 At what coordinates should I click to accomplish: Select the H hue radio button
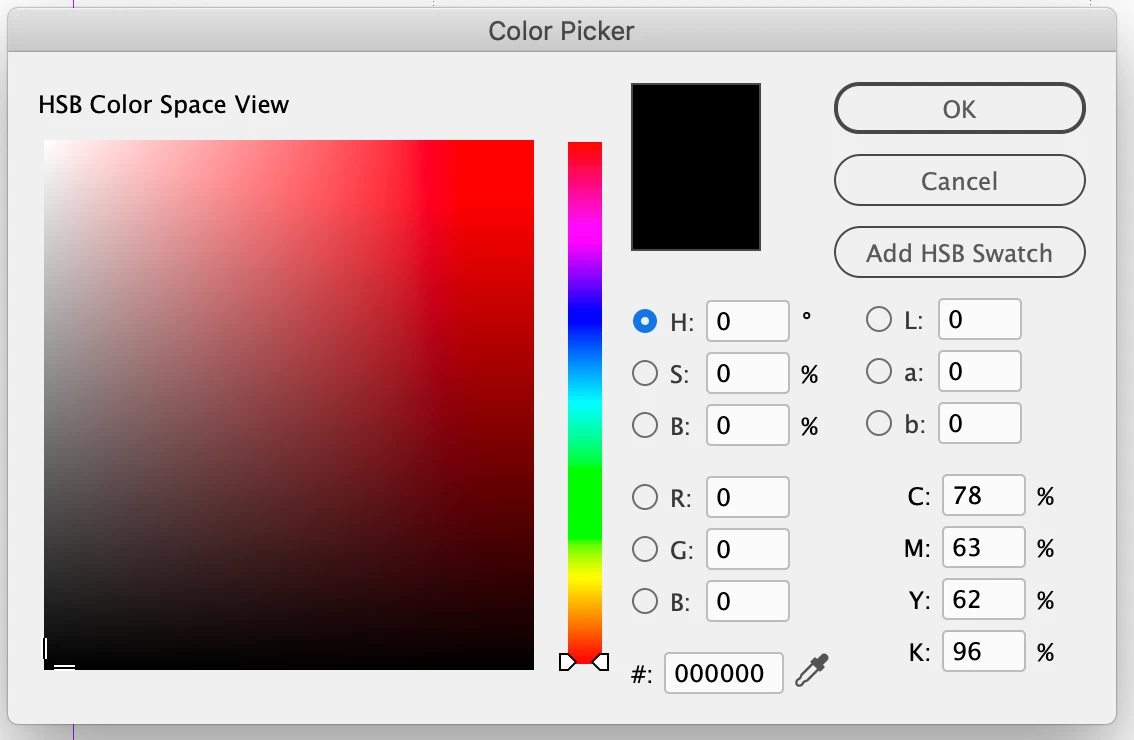pos(644,321)
